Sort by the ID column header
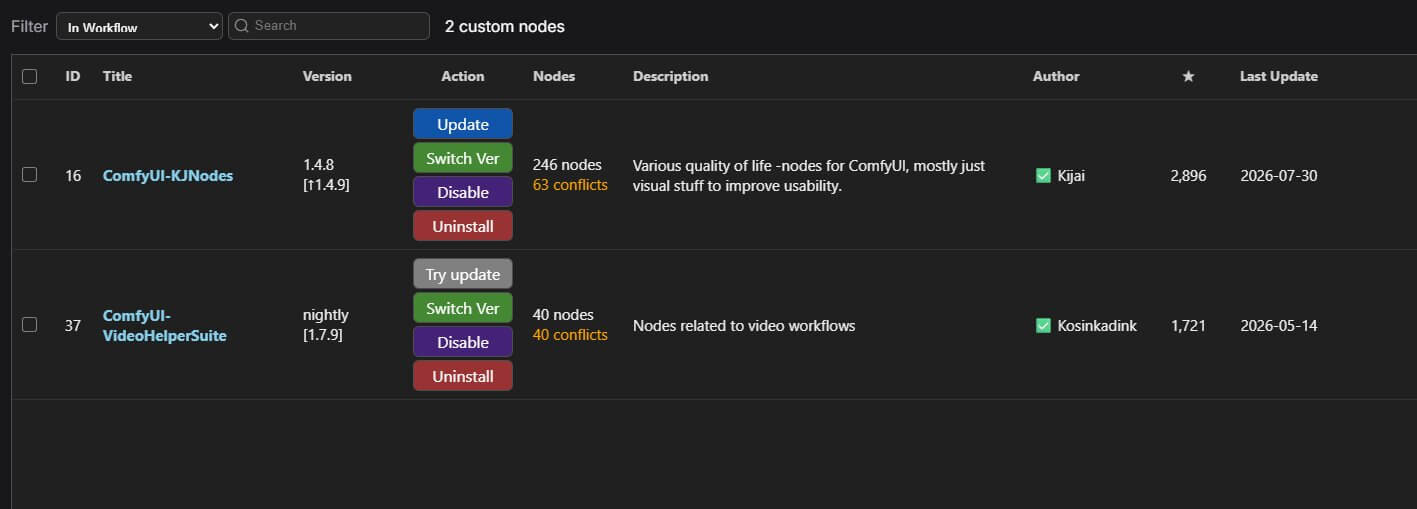Viewport: 1417px width, 509px height. point(73,76)
